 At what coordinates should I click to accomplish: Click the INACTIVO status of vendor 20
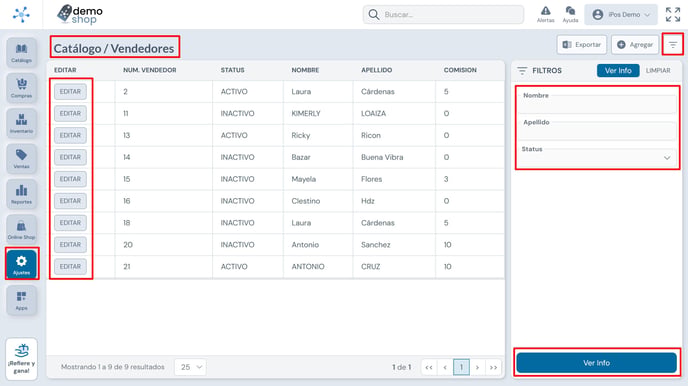click(x=237, y=245)
